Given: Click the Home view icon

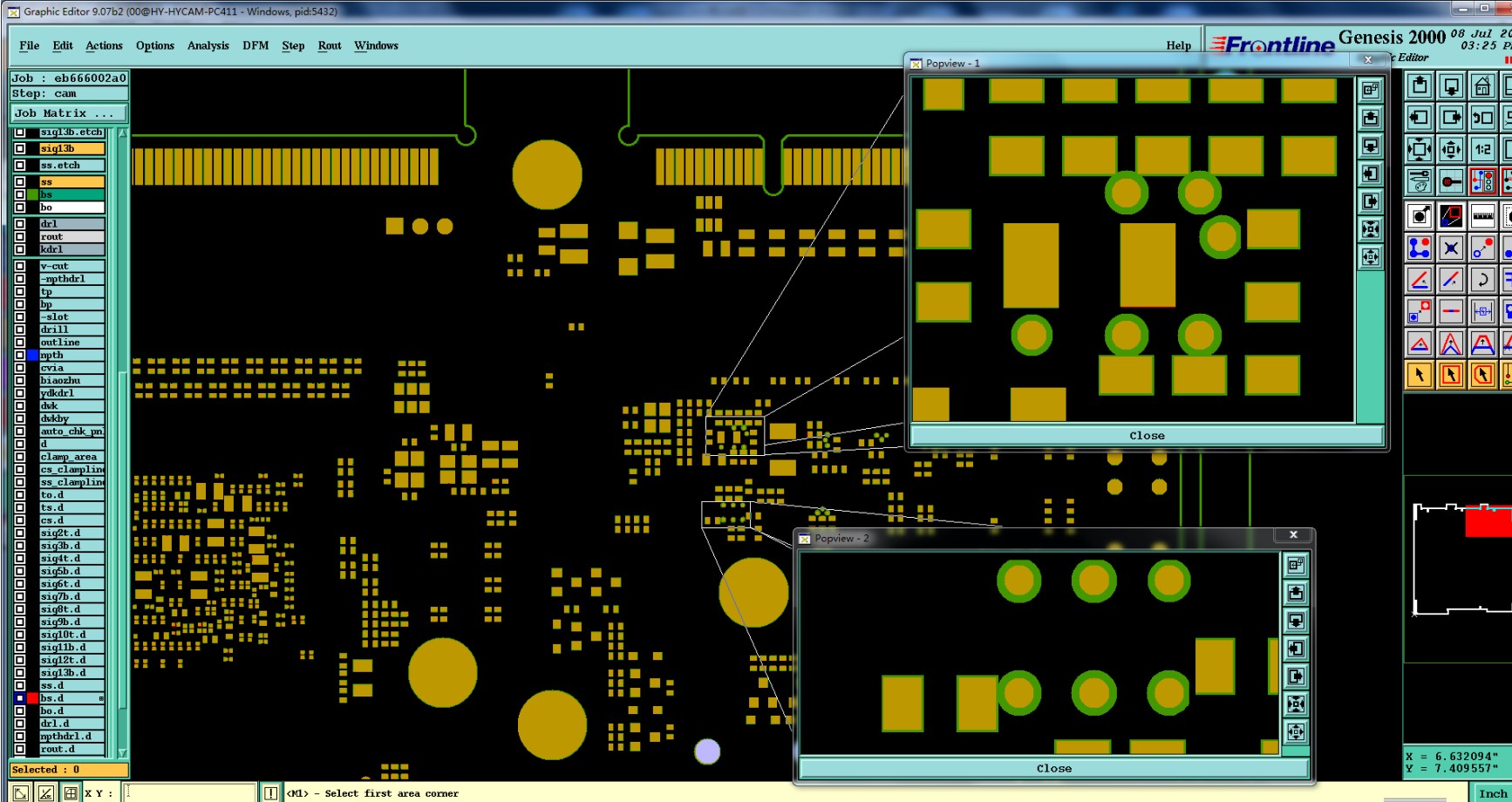Looking at the screenshot, I should (x=1482, y=85).
